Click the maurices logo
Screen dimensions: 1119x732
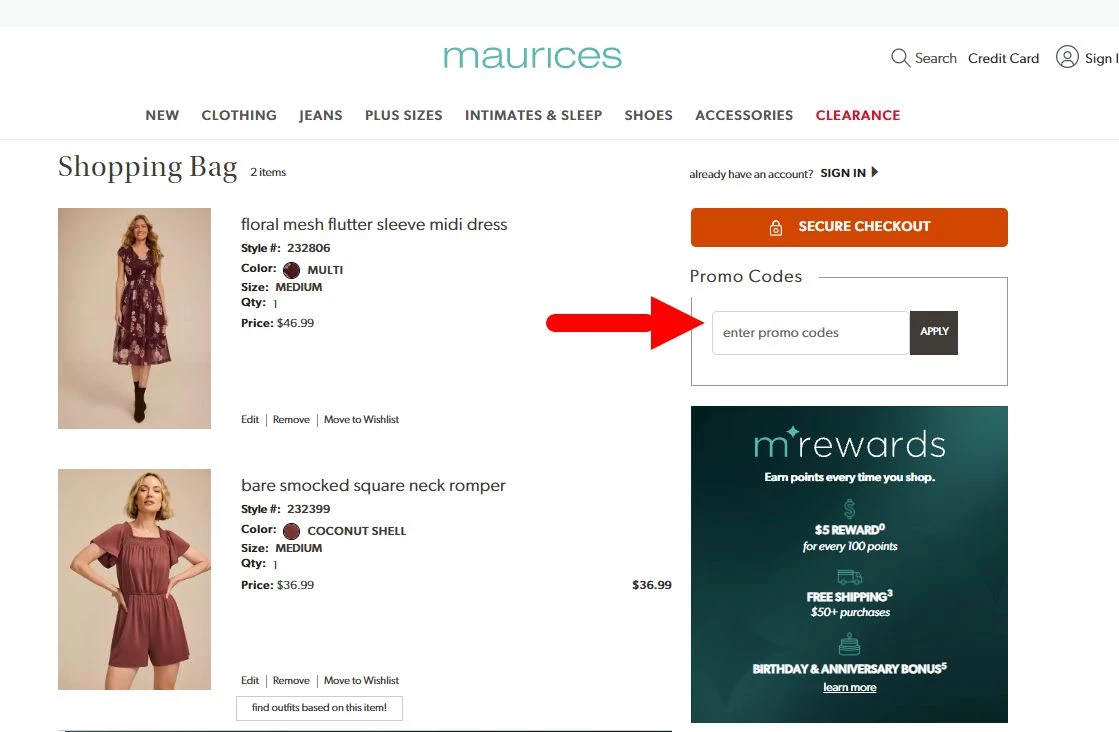[x=532, y=57]
